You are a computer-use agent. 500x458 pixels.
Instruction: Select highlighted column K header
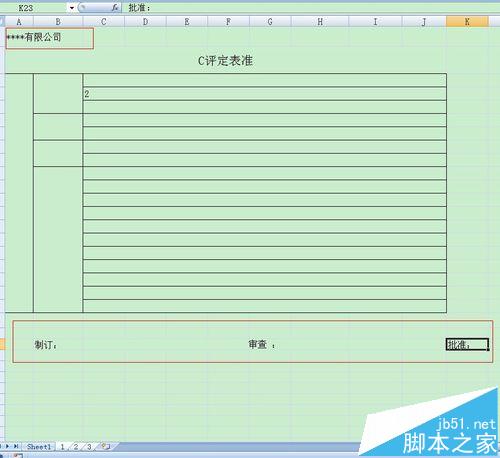click(467, 22)
